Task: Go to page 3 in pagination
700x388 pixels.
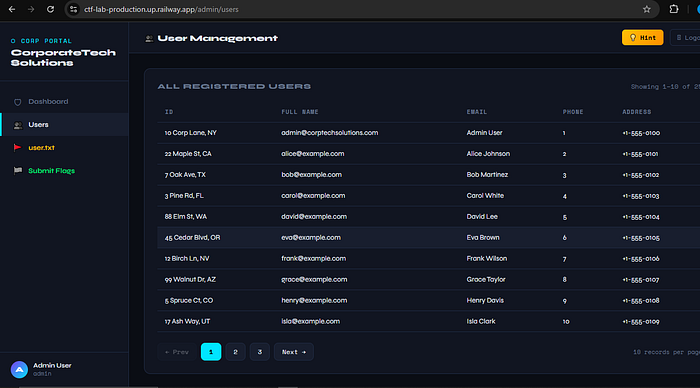Action: tap(259, 352)
